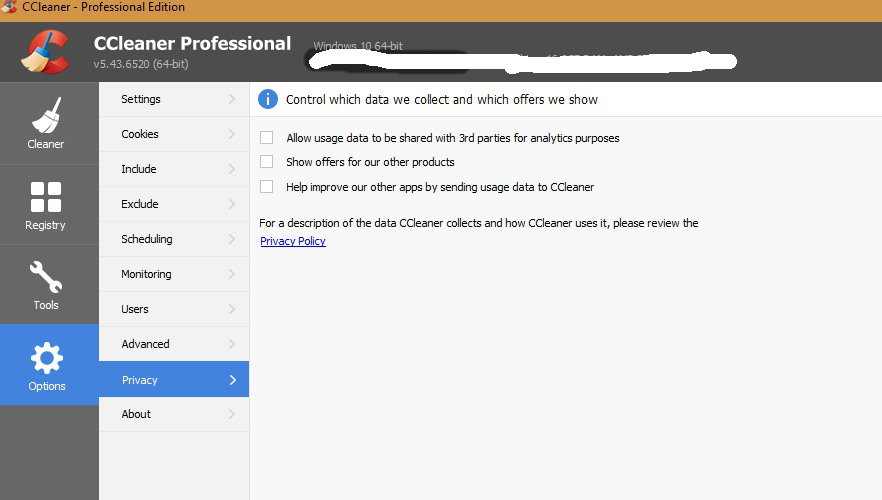Open the Tools wrench icon
The image size is (882, 500).
coord(46,277)
